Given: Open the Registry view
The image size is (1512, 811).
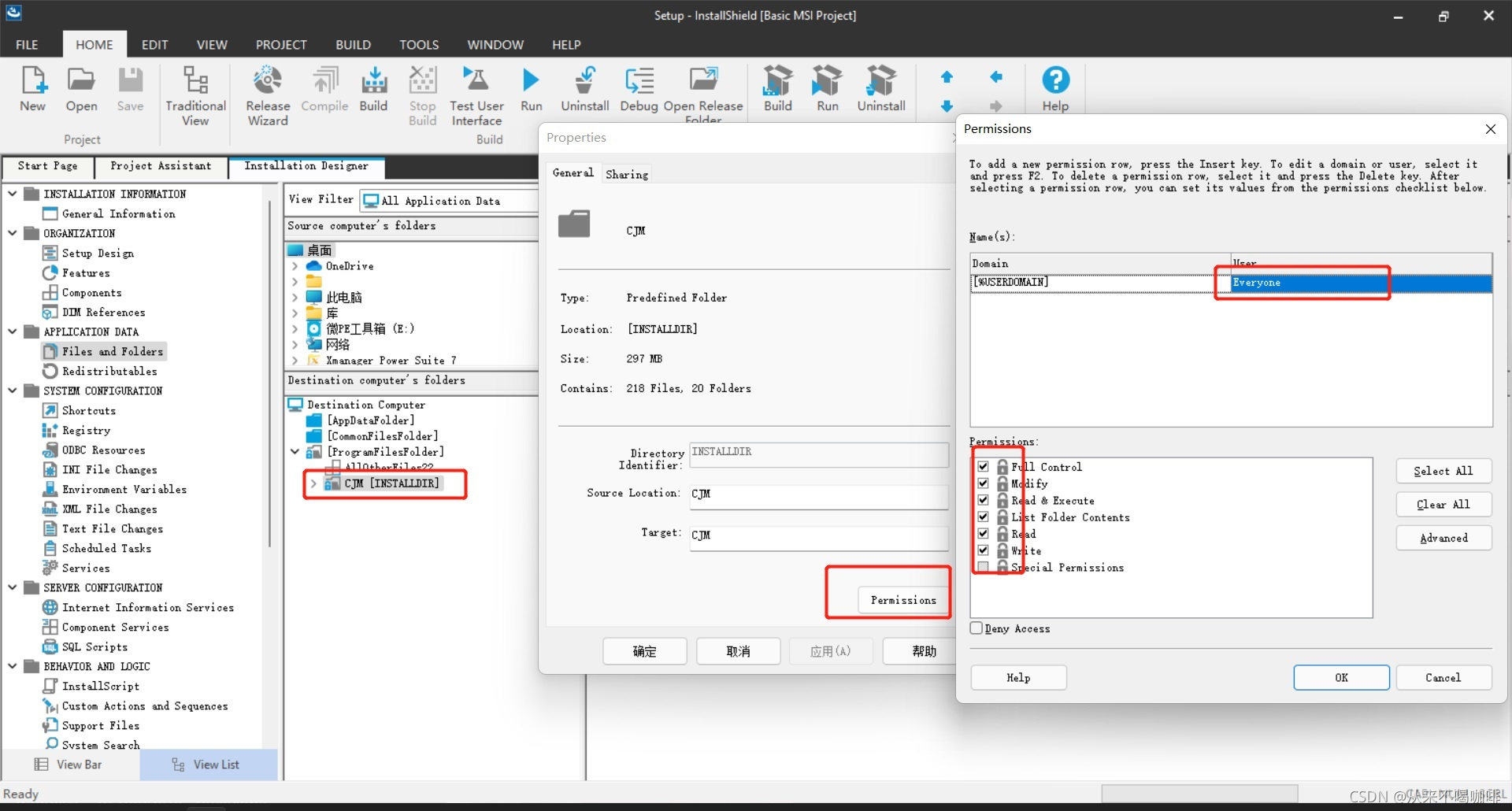Looking at the screenshot, I should (x=86, y=430).
